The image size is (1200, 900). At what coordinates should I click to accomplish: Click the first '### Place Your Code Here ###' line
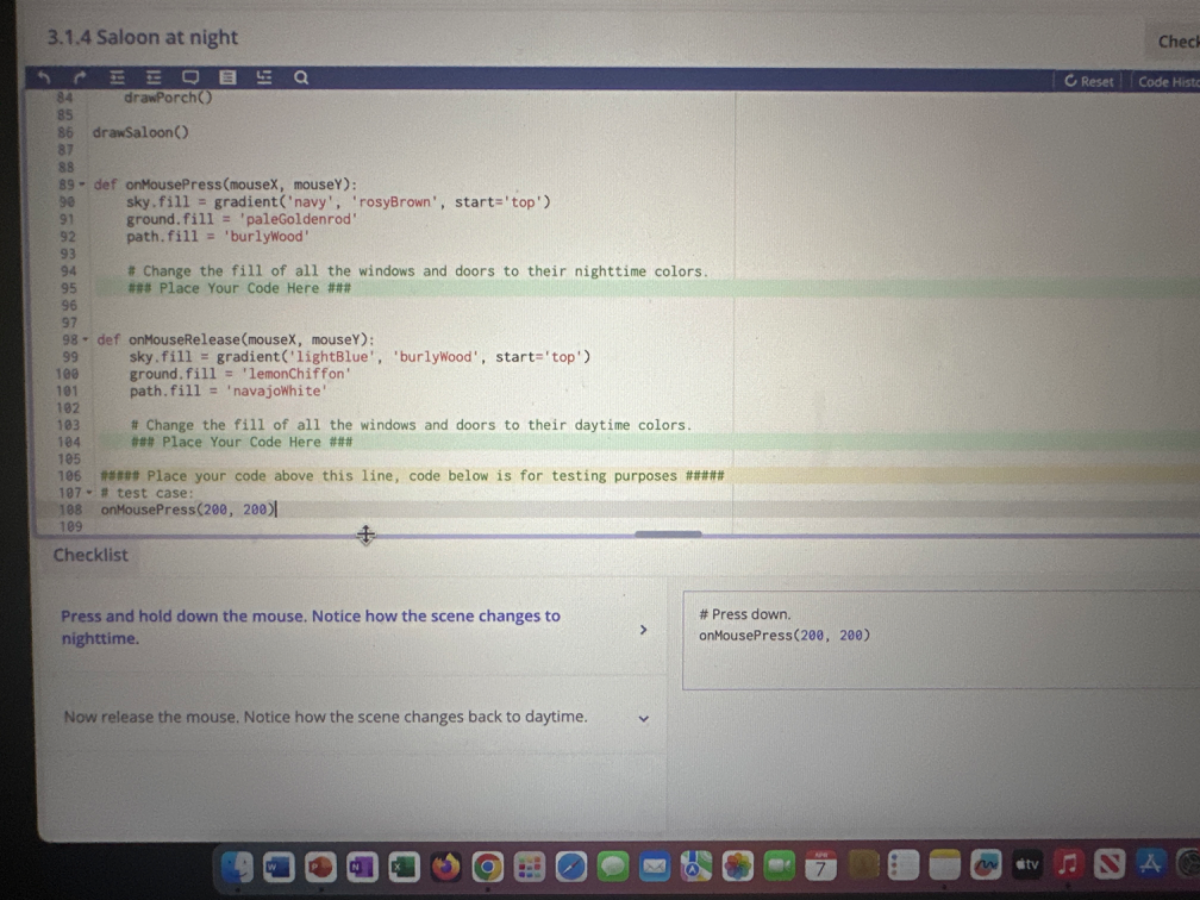pyautogui.click(x=238, y=288)
